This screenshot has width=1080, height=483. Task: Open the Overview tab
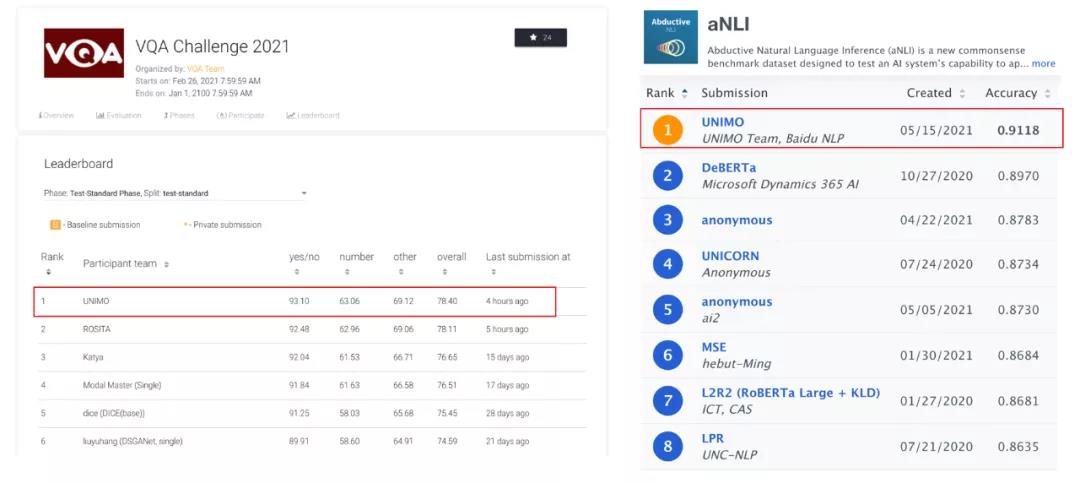click(x=56, y=115)
